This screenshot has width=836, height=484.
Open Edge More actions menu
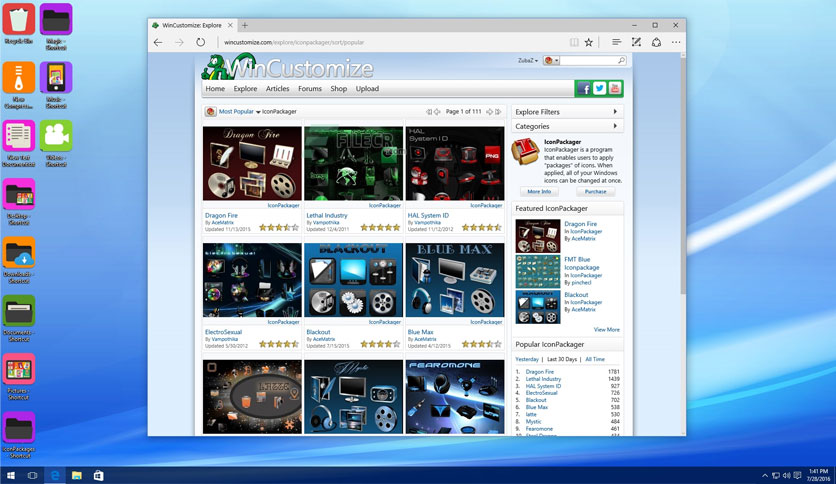coord(676,42)
